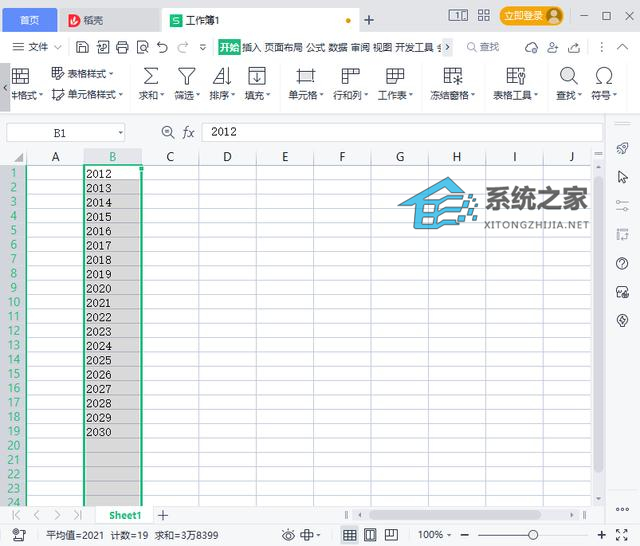Image resolution: width=640 pixels, height=546 pixels.
Task: Click the Sheet1 tab
Action: pyautogui.click(x=125, y=515)
